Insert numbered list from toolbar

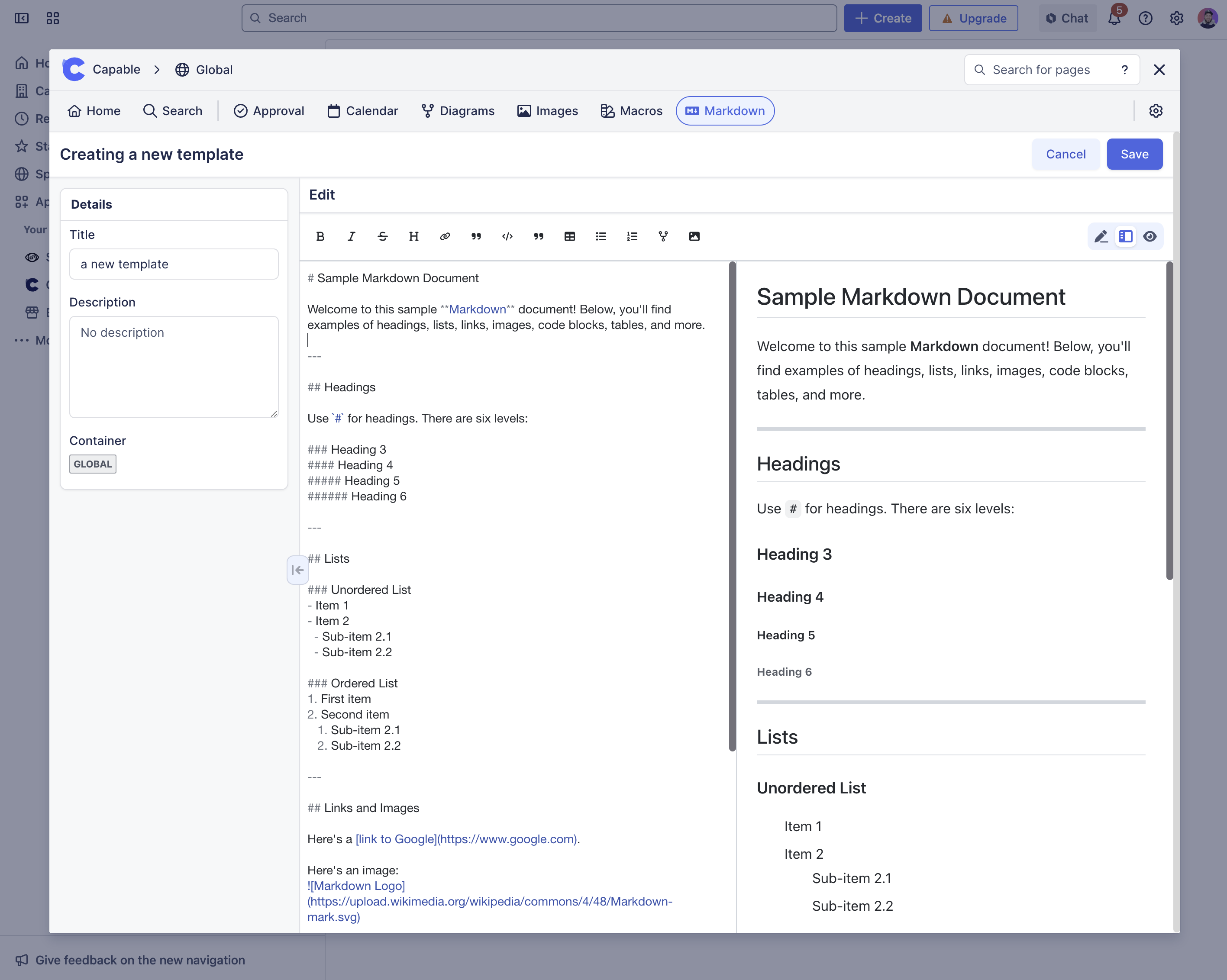[x=632, y=236]
